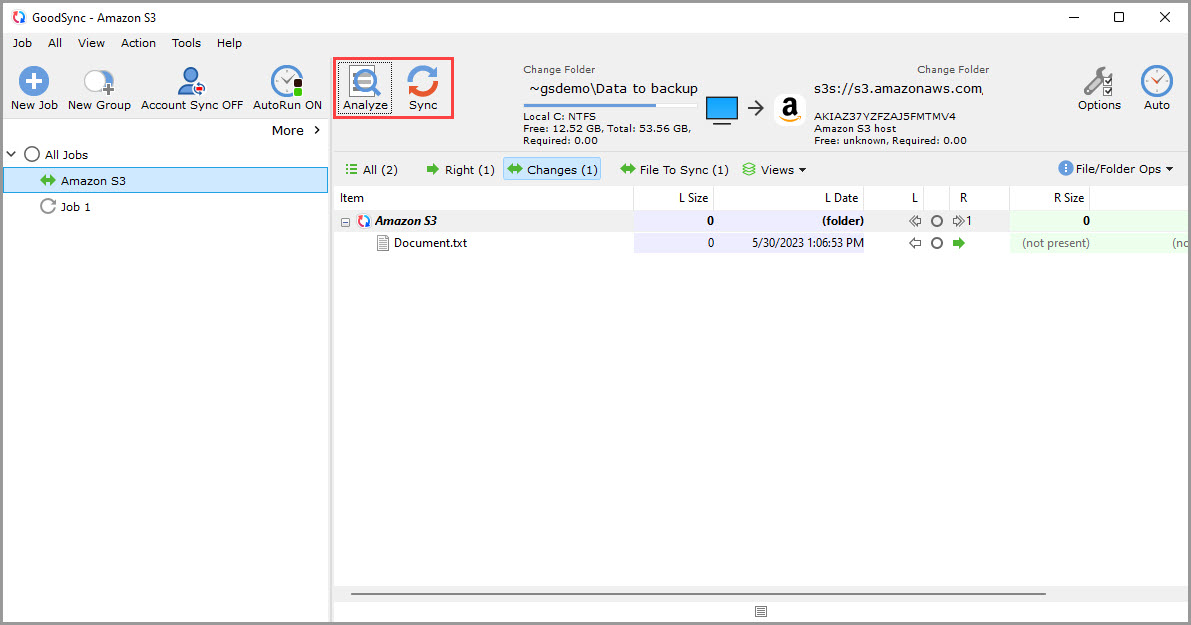Image resolution: width=1191 pixels, height=625 pixels.
Task: Click the New Group icon
Action: (99, 82)
